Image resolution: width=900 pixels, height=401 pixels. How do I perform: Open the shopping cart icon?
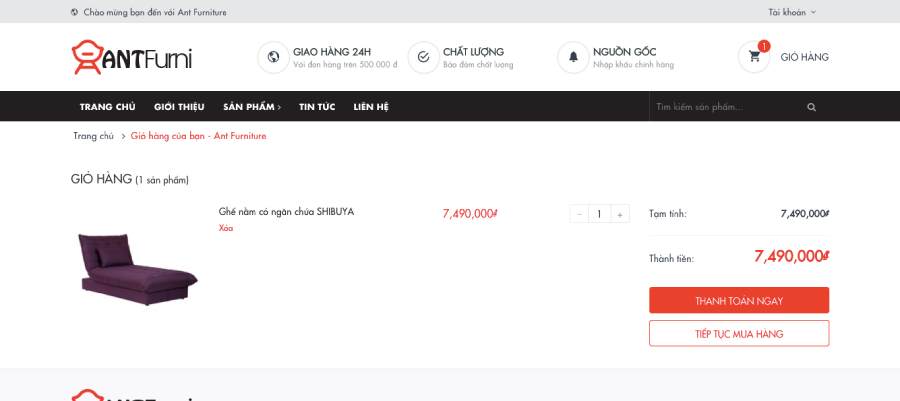754,57
